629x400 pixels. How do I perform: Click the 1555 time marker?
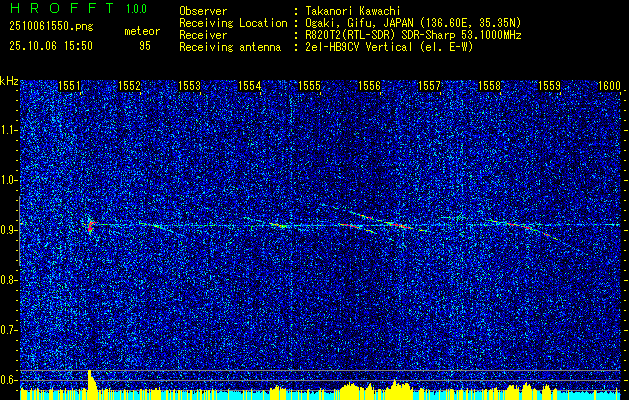(x=310, y=86)
